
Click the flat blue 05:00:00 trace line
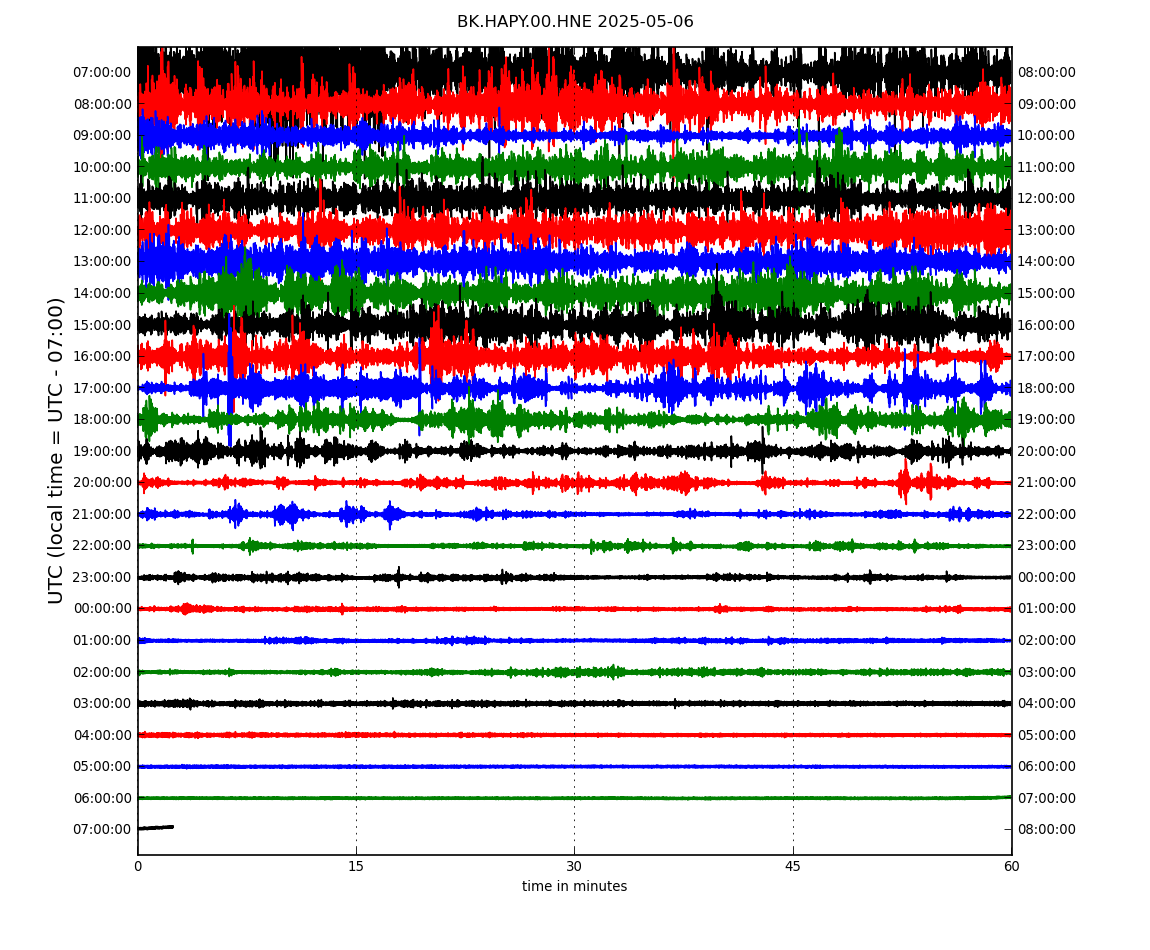coord(574,767)
